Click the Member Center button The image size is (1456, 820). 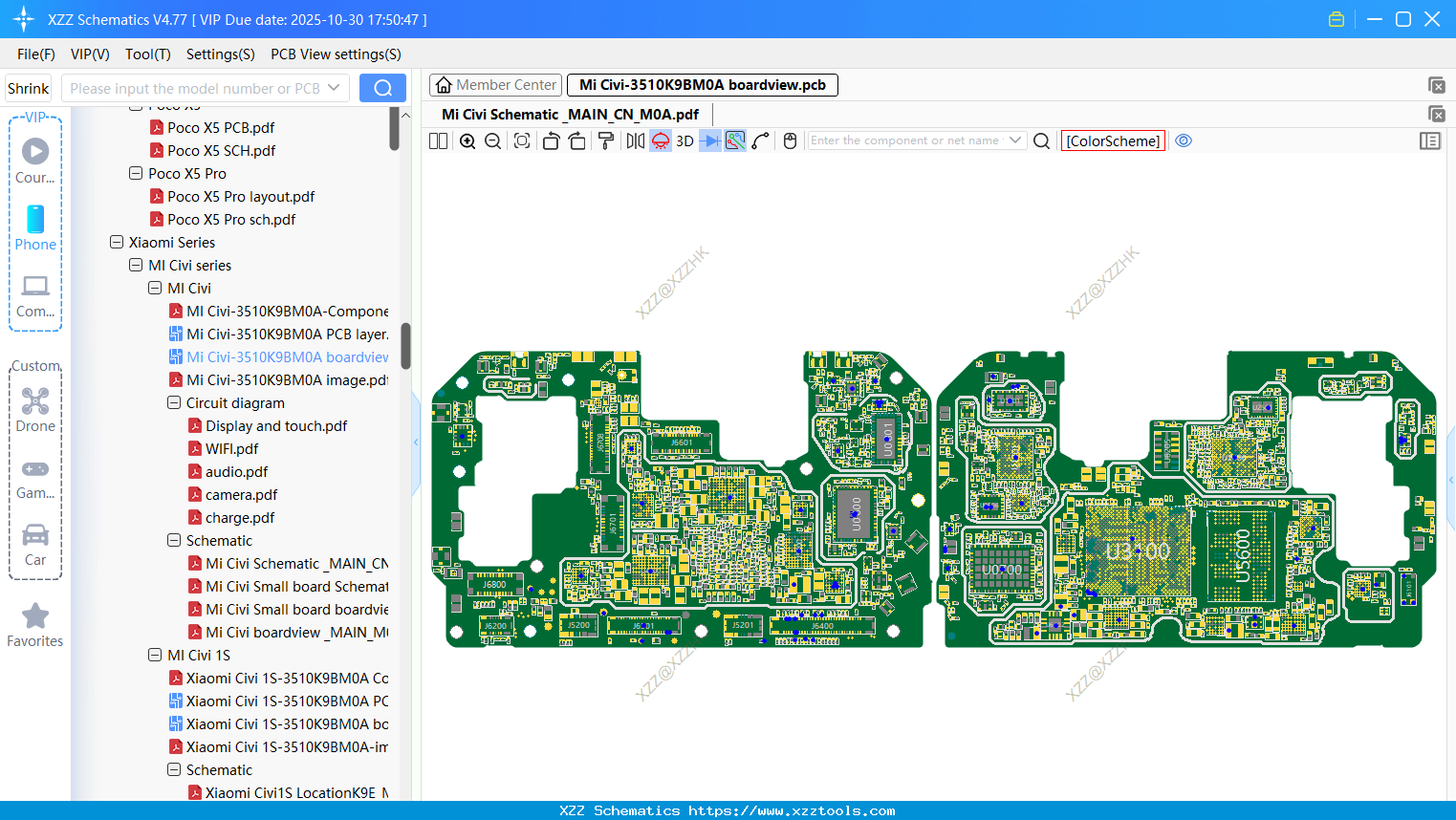click(495, 84)
